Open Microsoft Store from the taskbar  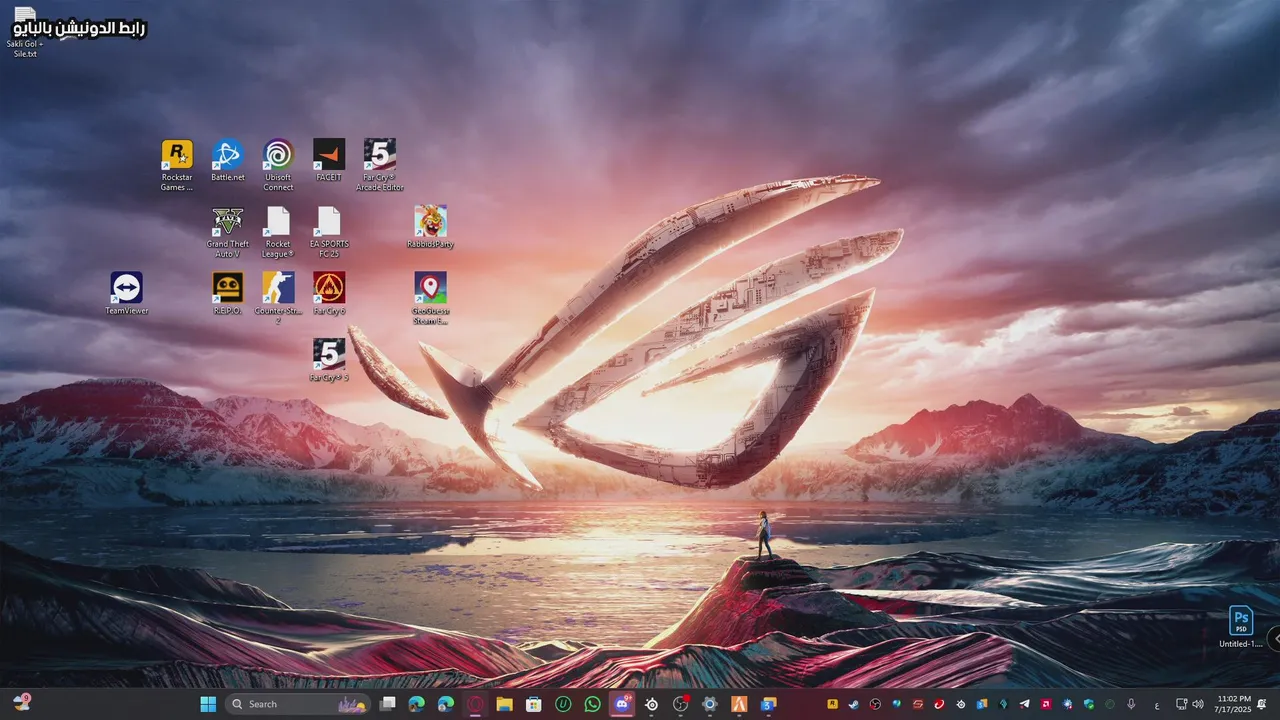(534, 704)
